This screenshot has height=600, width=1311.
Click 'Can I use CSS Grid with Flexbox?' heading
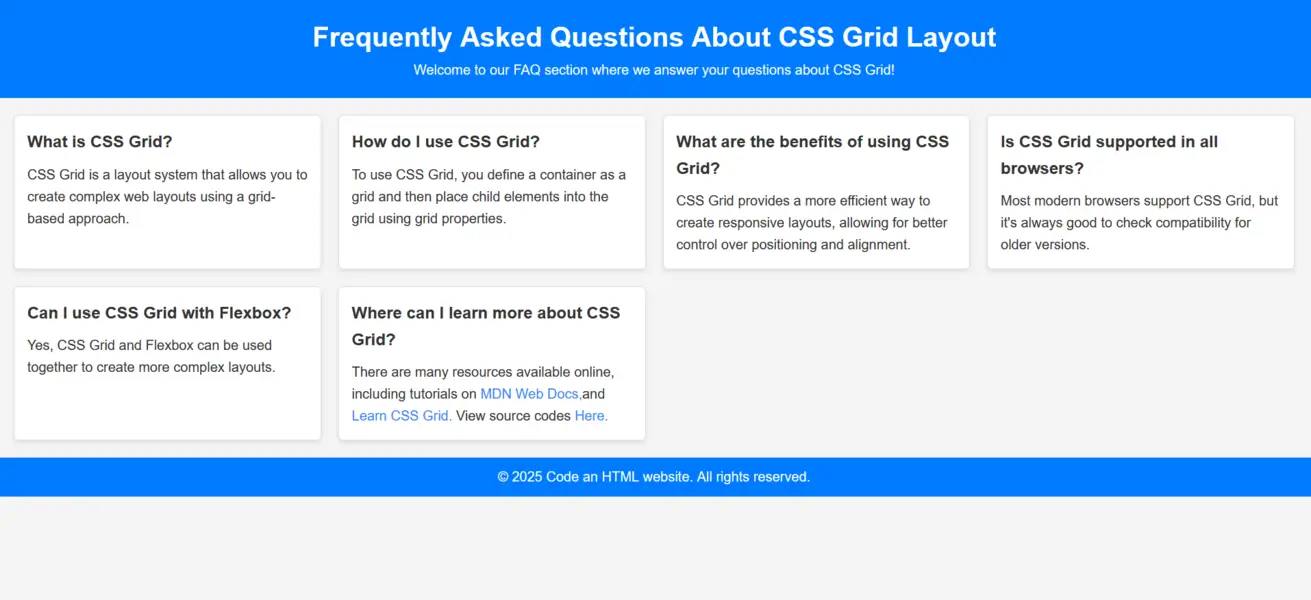pyautogui.click(x=159, y=313)
